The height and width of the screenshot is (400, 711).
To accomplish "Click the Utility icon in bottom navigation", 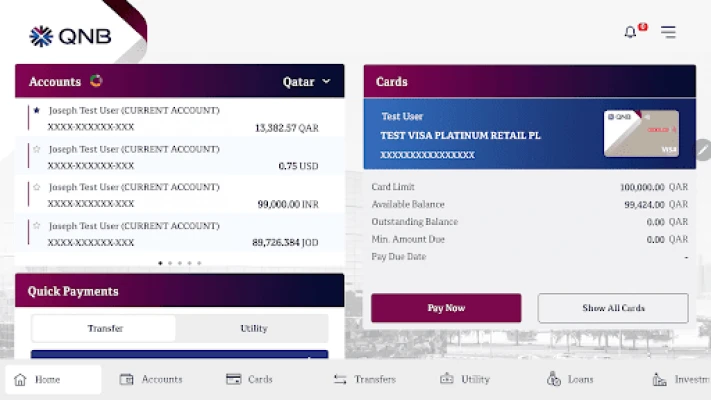I will pos(447,380).
